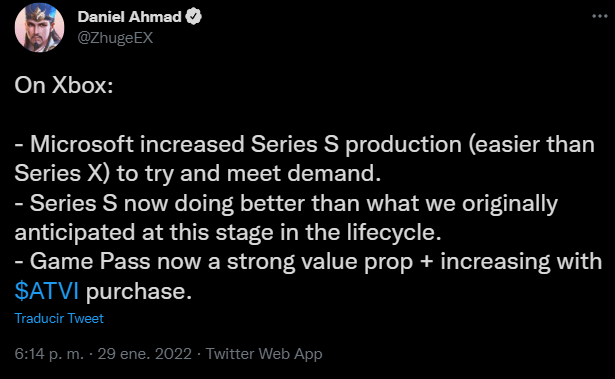Click the "Series X) to try and meet demand." line
This screenshot has width=615, height=379.
pos(198,173)
